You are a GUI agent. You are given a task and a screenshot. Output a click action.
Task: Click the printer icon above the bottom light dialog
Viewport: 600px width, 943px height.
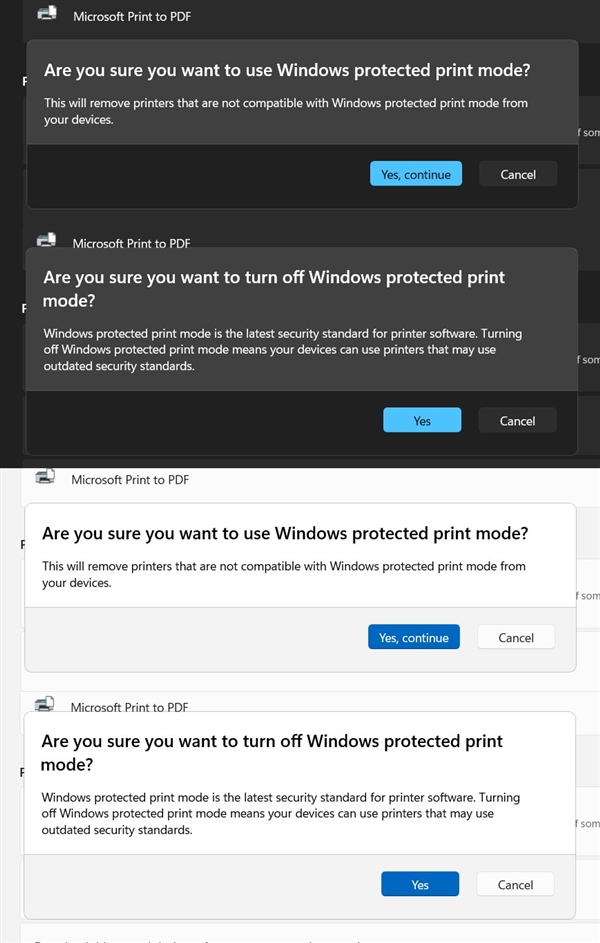[45, 703]
